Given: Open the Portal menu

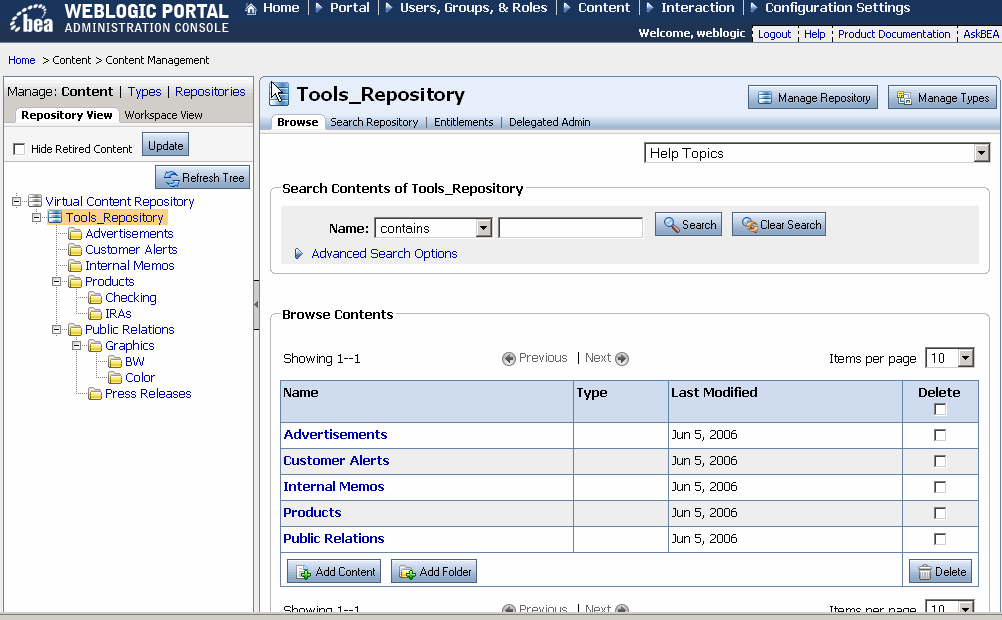Looking at the screenshot, I should (x=350, y=8).
